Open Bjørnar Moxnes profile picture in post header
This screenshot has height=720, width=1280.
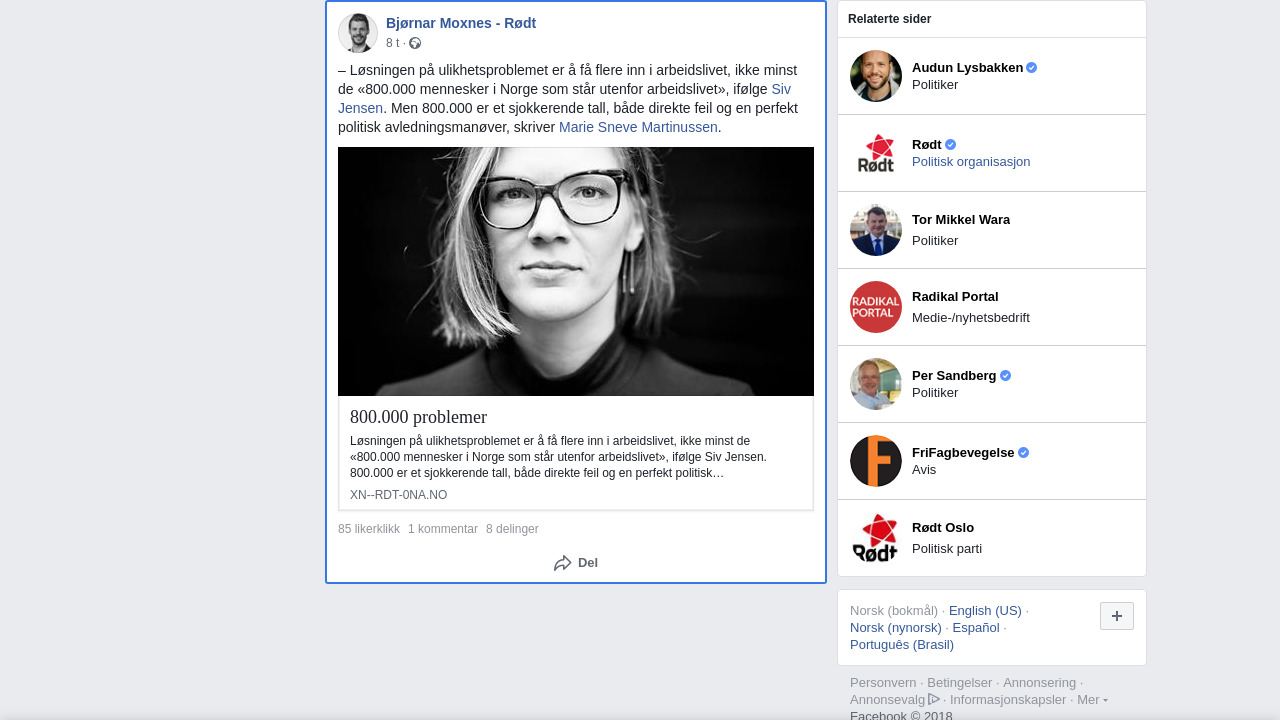coord(358,33)
